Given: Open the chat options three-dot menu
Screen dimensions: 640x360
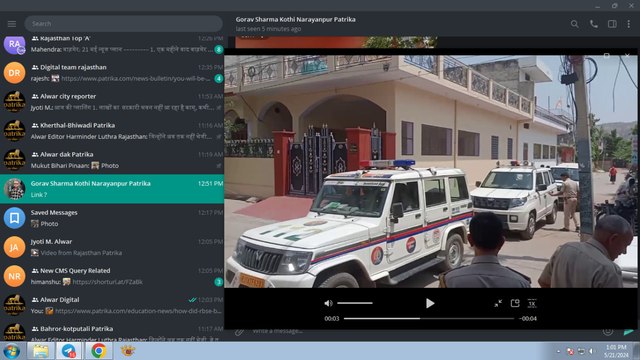Looking at the screenshot, I should tap(629, 24).
